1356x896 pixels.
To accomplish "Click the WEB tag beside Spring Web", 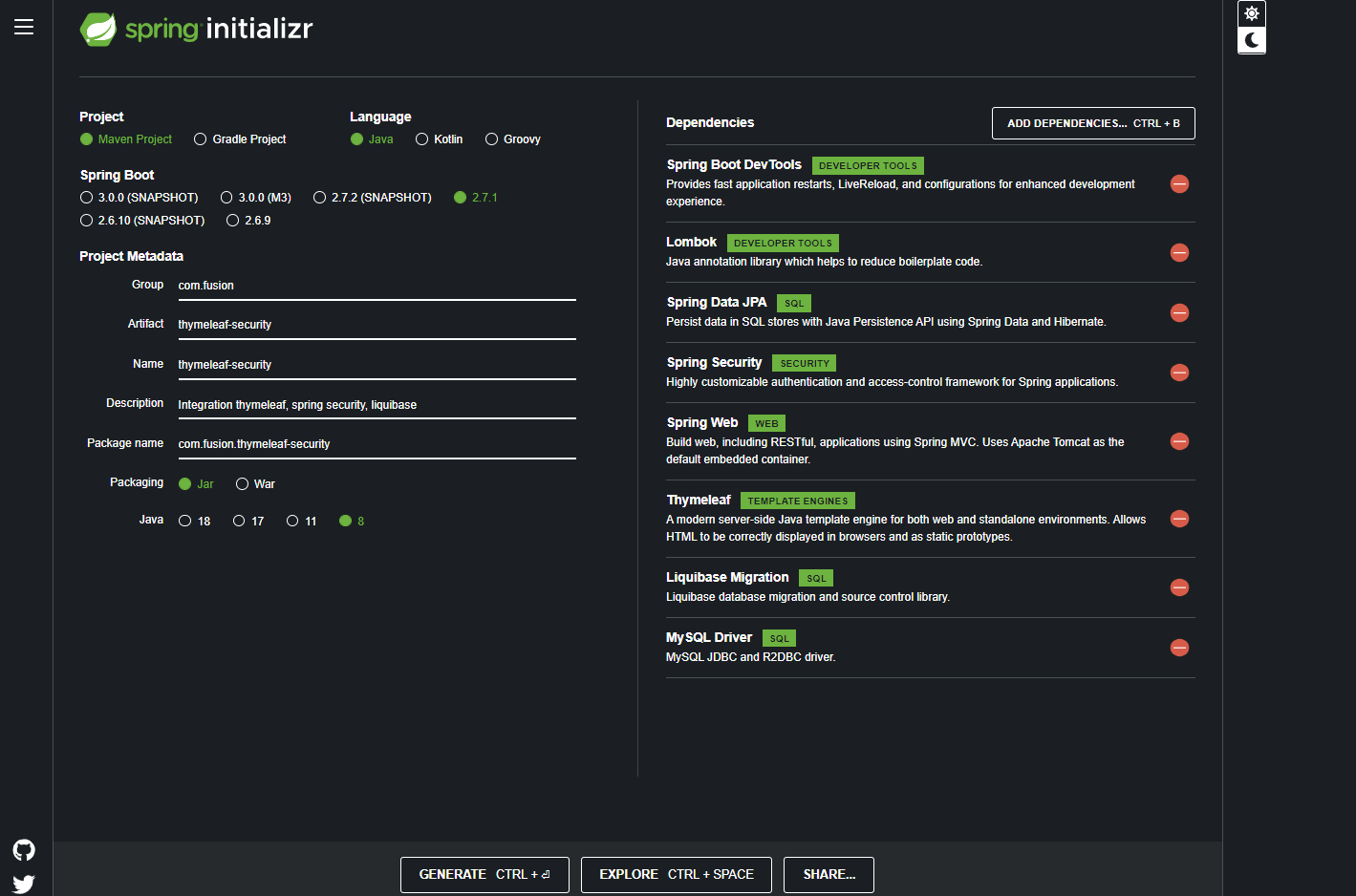I will [766, 424].
